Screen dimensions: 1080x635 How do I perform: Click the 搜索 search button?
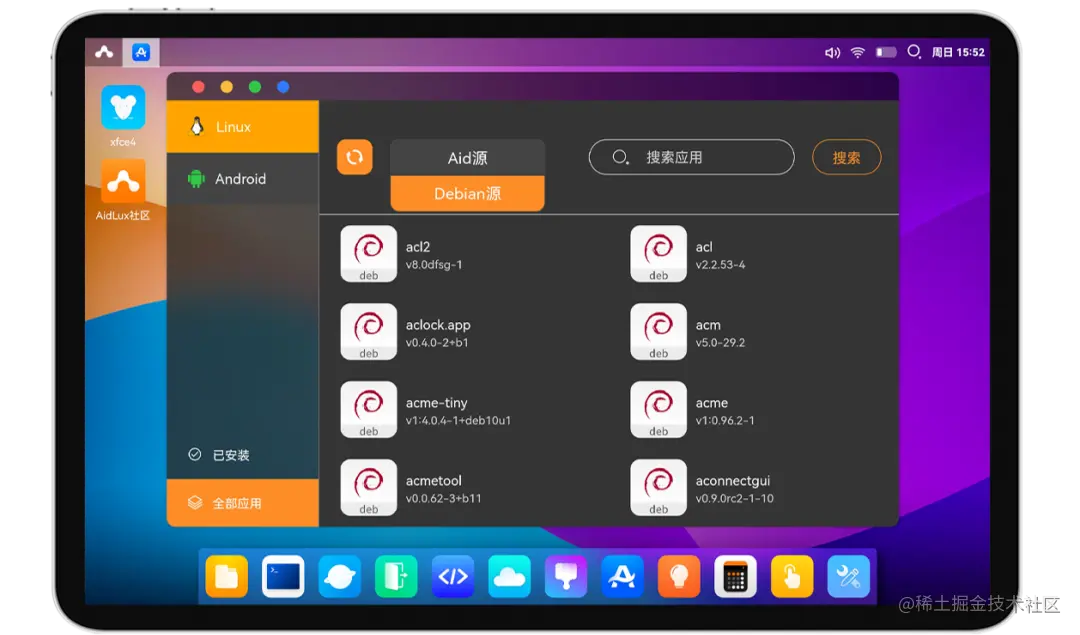pyautogui.click(x=847, y=158)
